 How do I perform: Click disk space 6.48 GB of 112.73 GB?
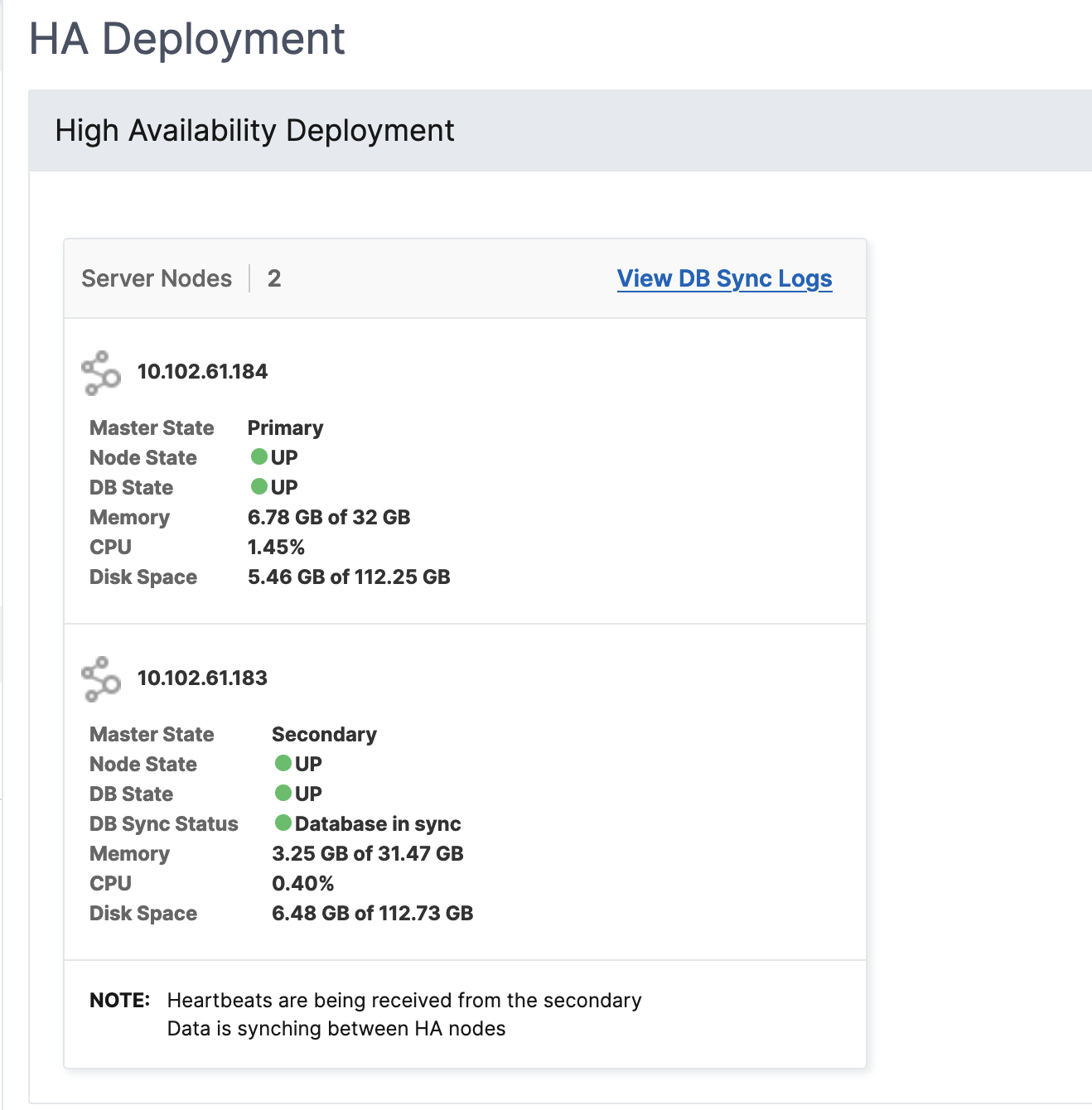[373, 914]
